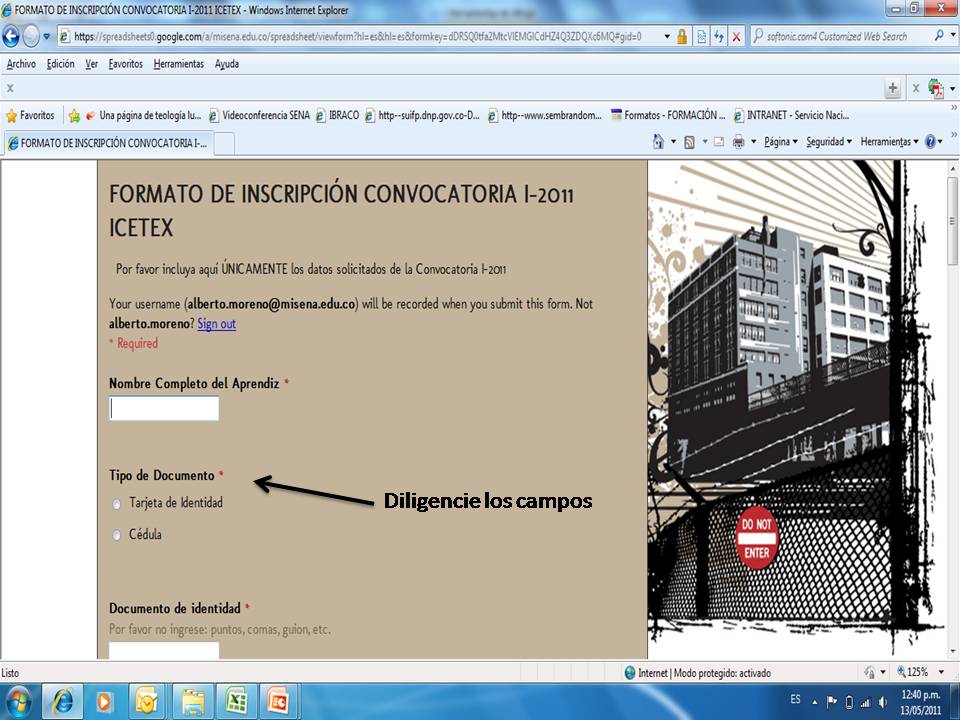Viewport: 960px width, 720px height.
Task: Open the Una página de teología favorite
Action: tap(143, 115)
